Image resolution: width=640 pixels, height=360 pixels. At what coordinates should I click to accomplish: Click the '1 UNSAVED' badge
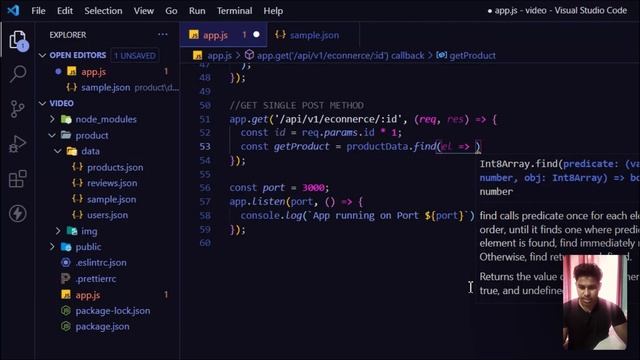pos(135,56)
